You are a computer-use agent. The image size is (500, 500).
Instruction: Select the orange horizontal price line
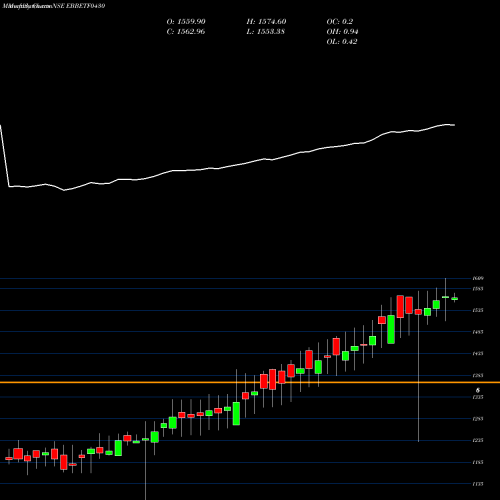point(250,382)
